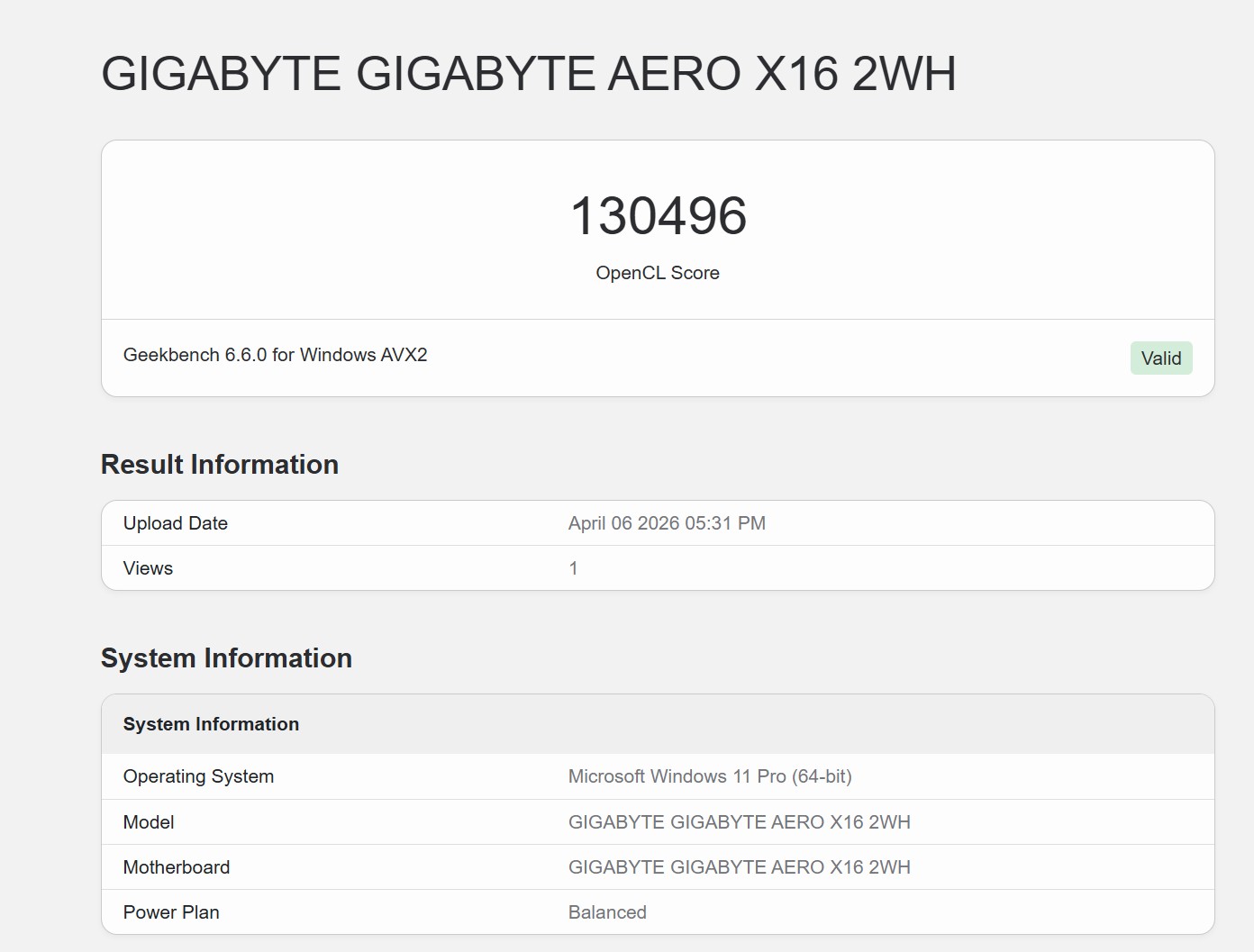Select the Model value GIGABYTE AERO X16 2WH

tap(739, 822)
